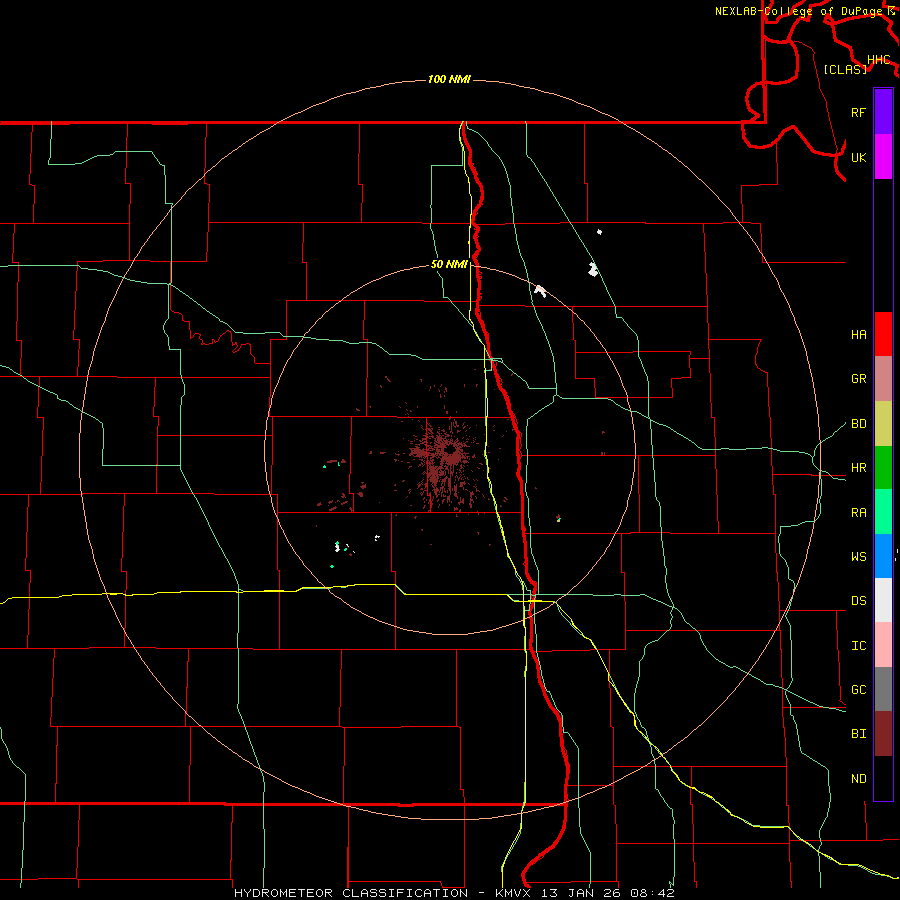Click the HHC product label
The image size is (900, 900).
point(878,60)
